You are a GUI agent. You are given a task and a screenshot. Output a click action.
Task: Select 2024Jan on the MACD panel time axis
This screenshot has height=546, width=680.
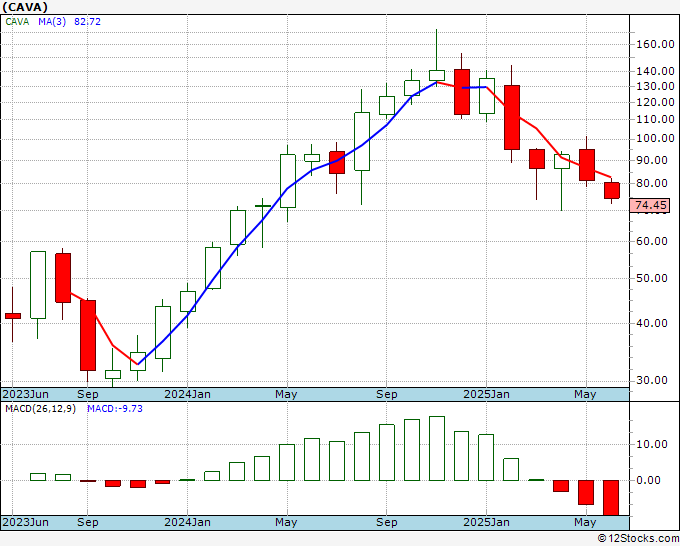pyautogui.click(x=187, y=522)
